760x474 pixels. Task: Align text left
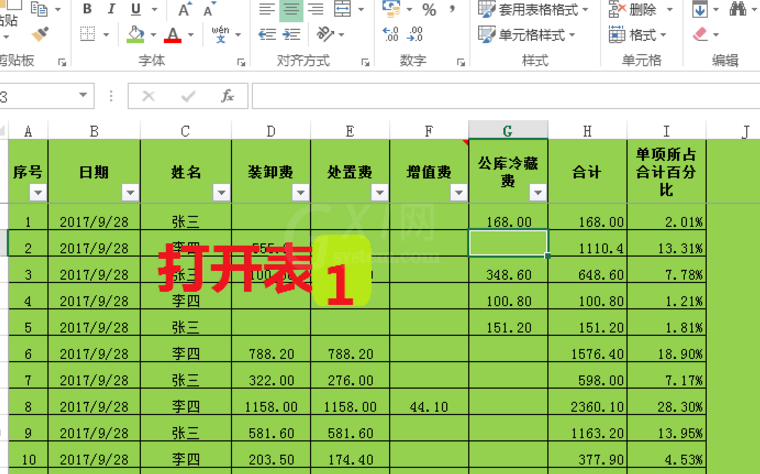[x=267, y=9]
